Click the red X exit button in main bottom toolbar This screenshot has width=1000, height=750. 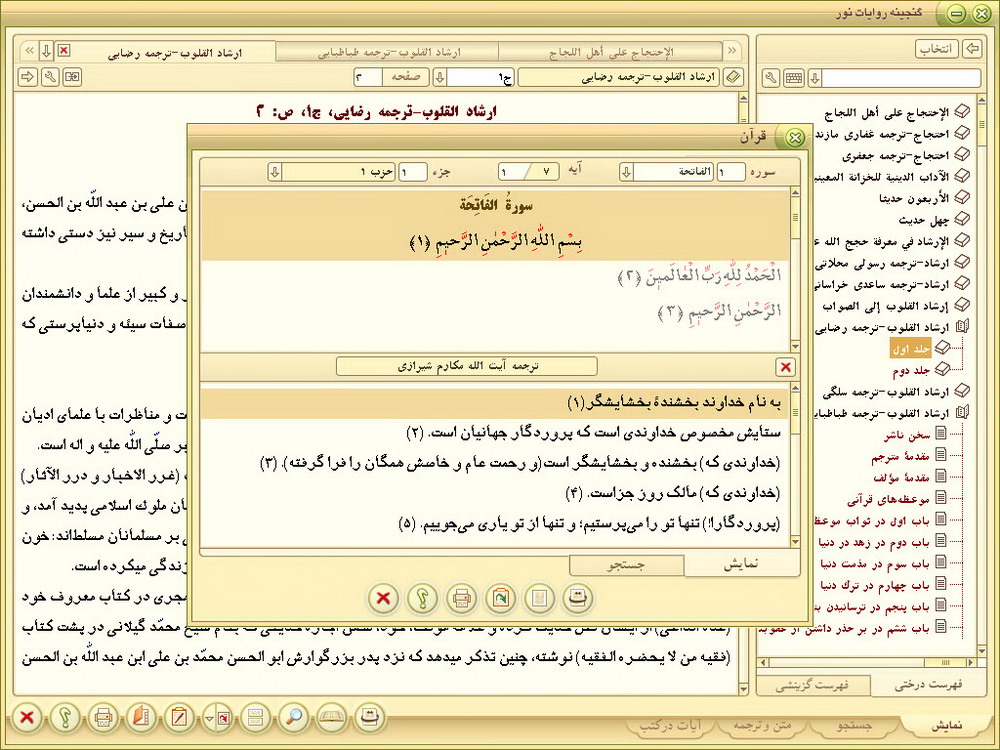(27, 717)
